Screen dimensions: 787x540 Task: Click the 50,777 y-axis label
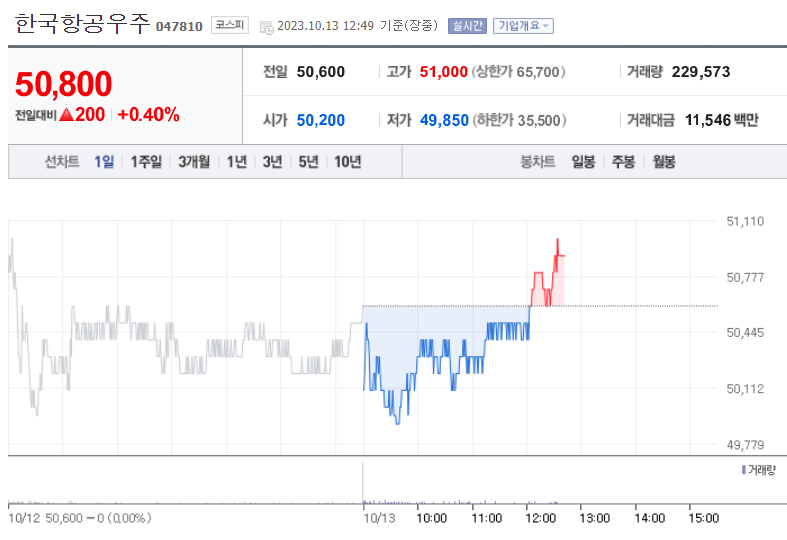coord(745,278)
